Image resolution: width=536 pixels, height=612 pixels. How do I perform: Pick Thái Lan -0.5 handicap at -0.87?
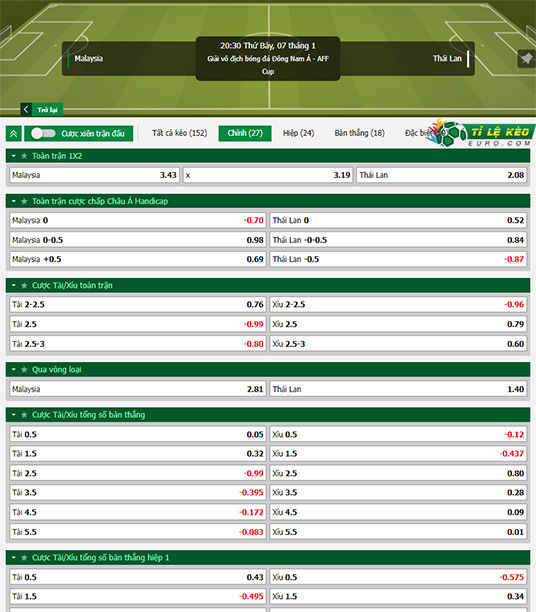(398, 259)
